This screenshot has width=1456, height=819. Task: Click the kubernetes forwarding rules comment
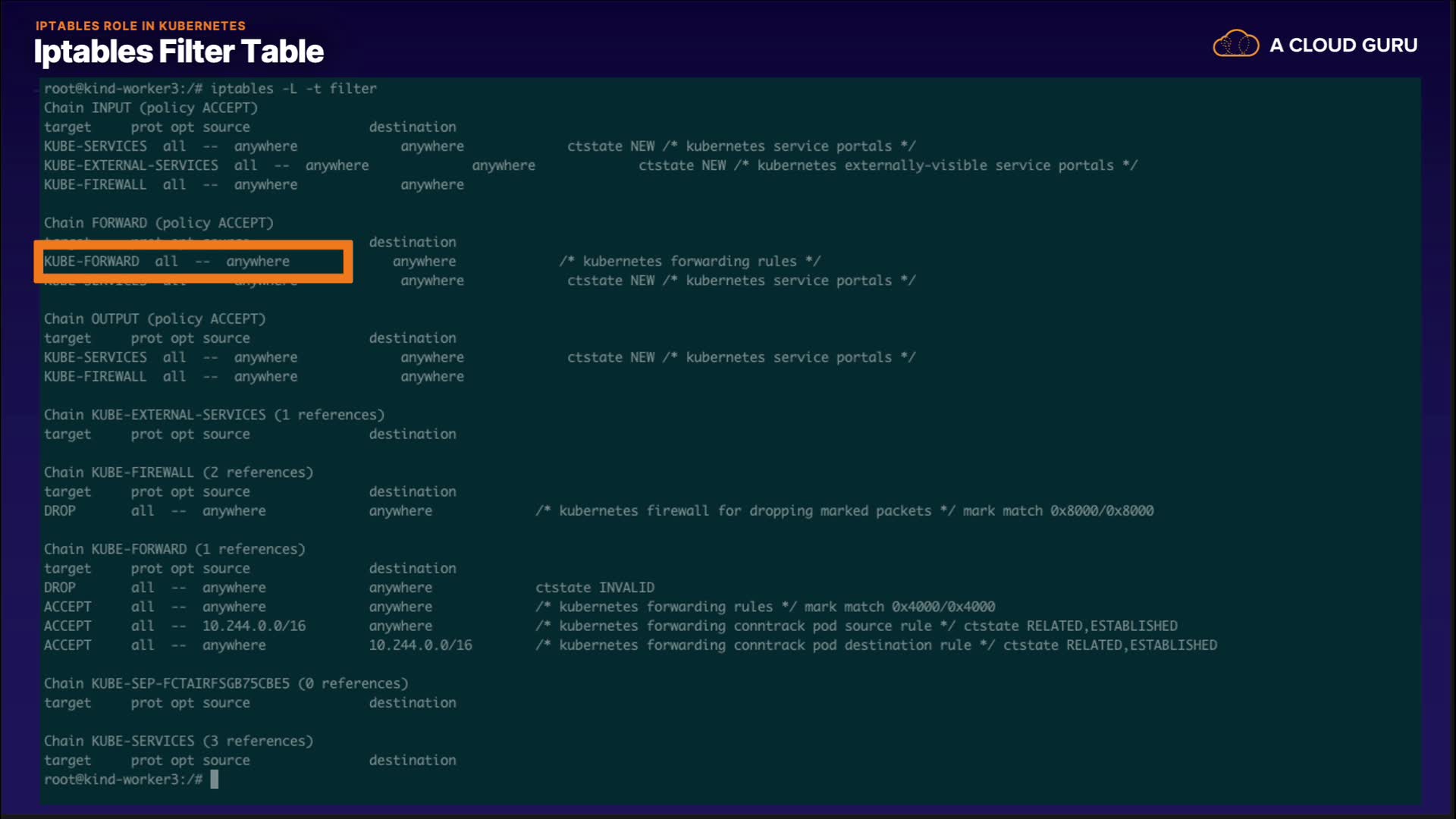(689, 262)
